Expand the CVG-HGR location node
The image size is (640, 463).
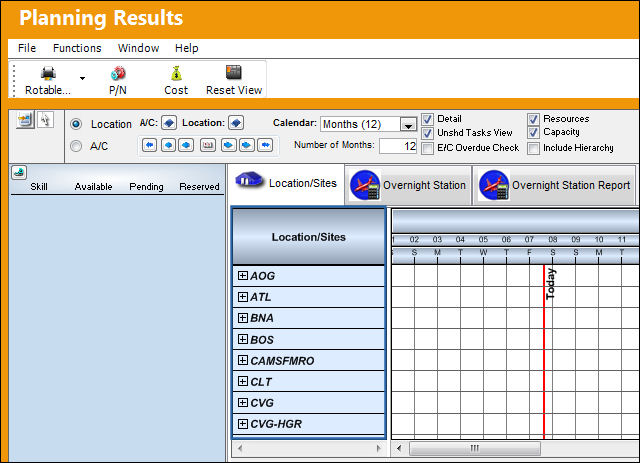tap(243, 424)
